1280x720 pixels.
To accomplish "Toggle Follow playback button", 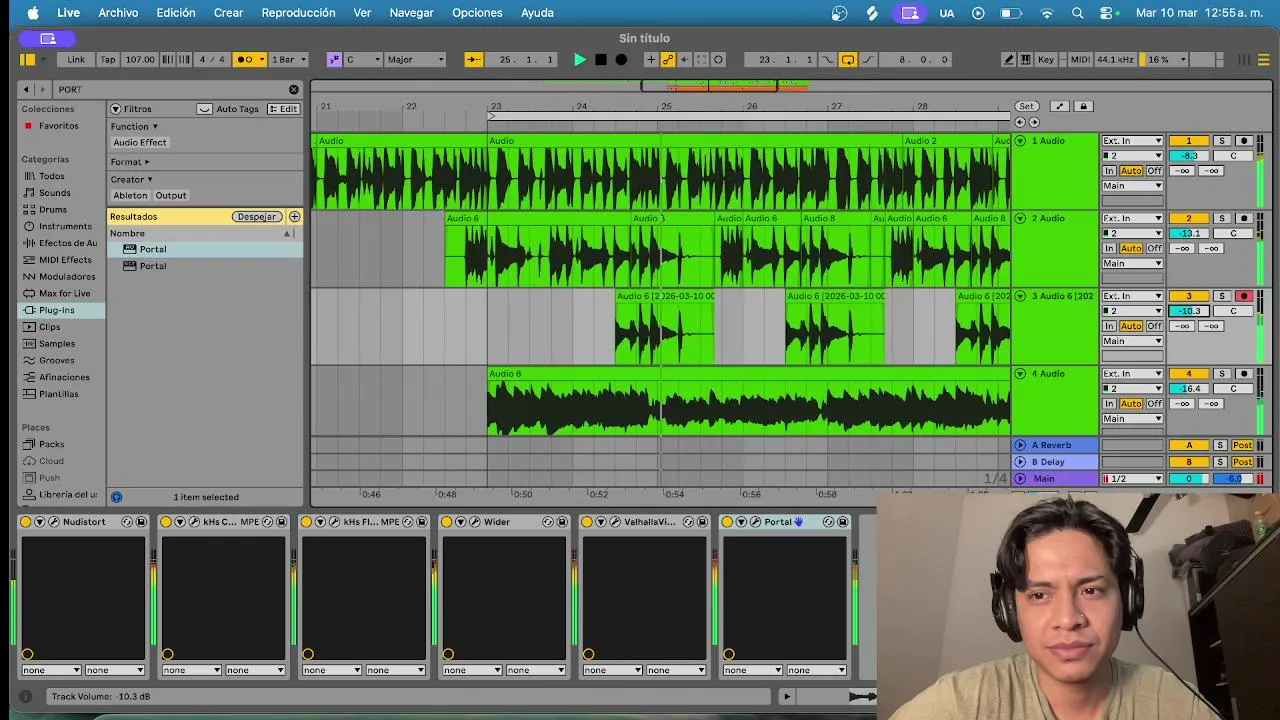I will coord(474,60).
